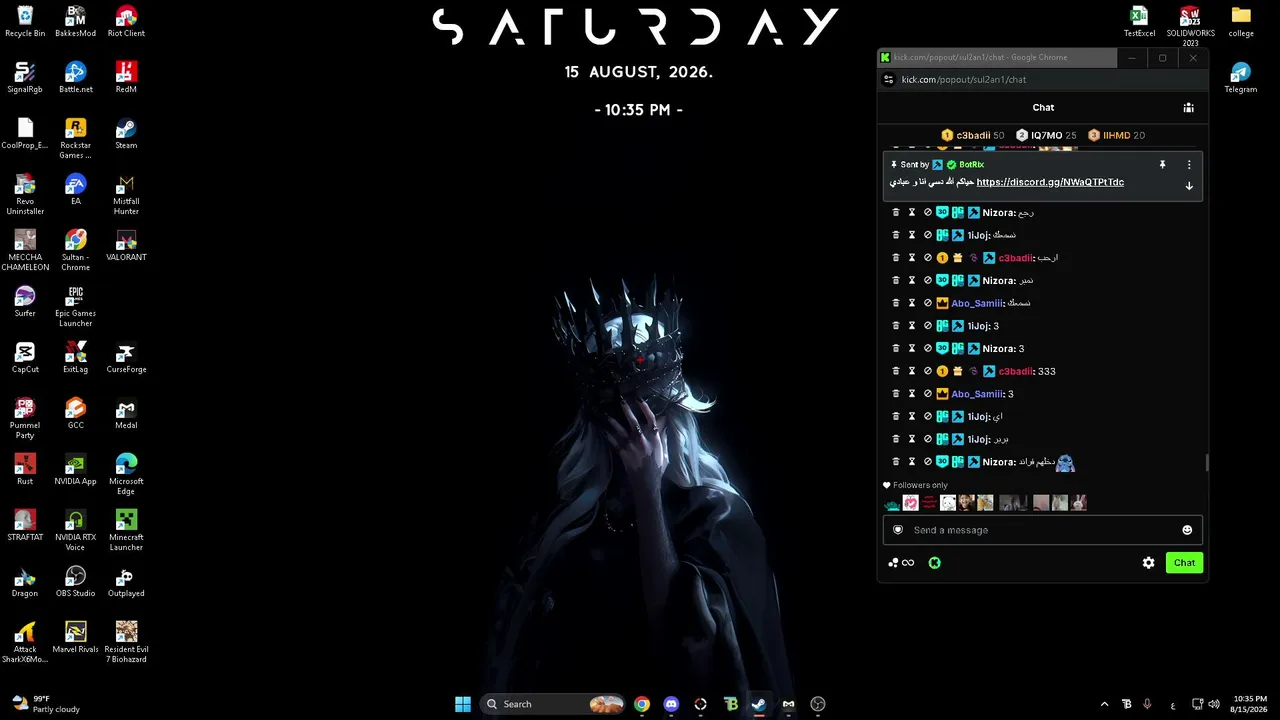Screen dimensions: 1280x720
Task: Click the green Kick emblem below message box
Action: [x=934, y=563]
